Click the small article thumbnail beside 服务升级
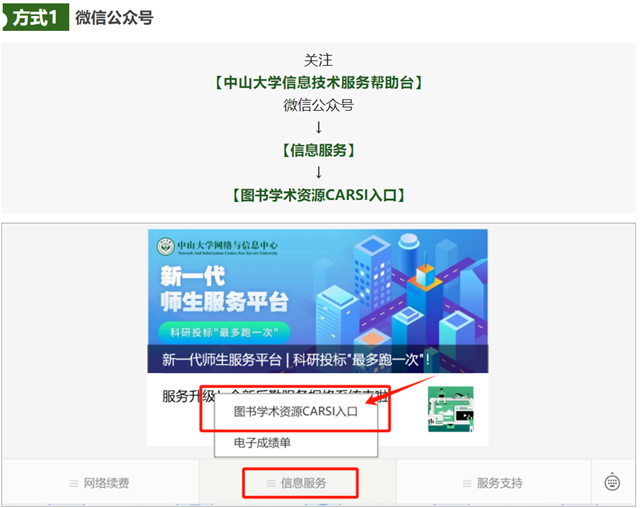The width and height of the screenshot is (640, 508). point(450,409)
